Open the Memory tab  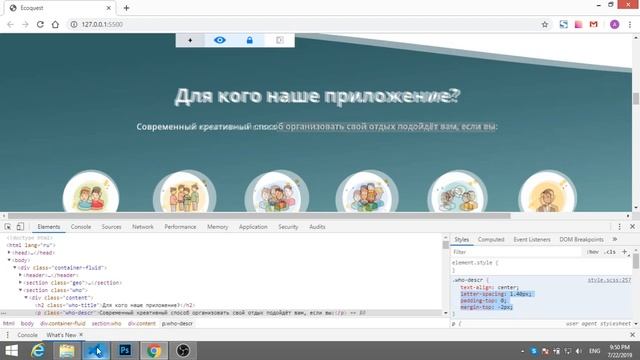(218, 227)
